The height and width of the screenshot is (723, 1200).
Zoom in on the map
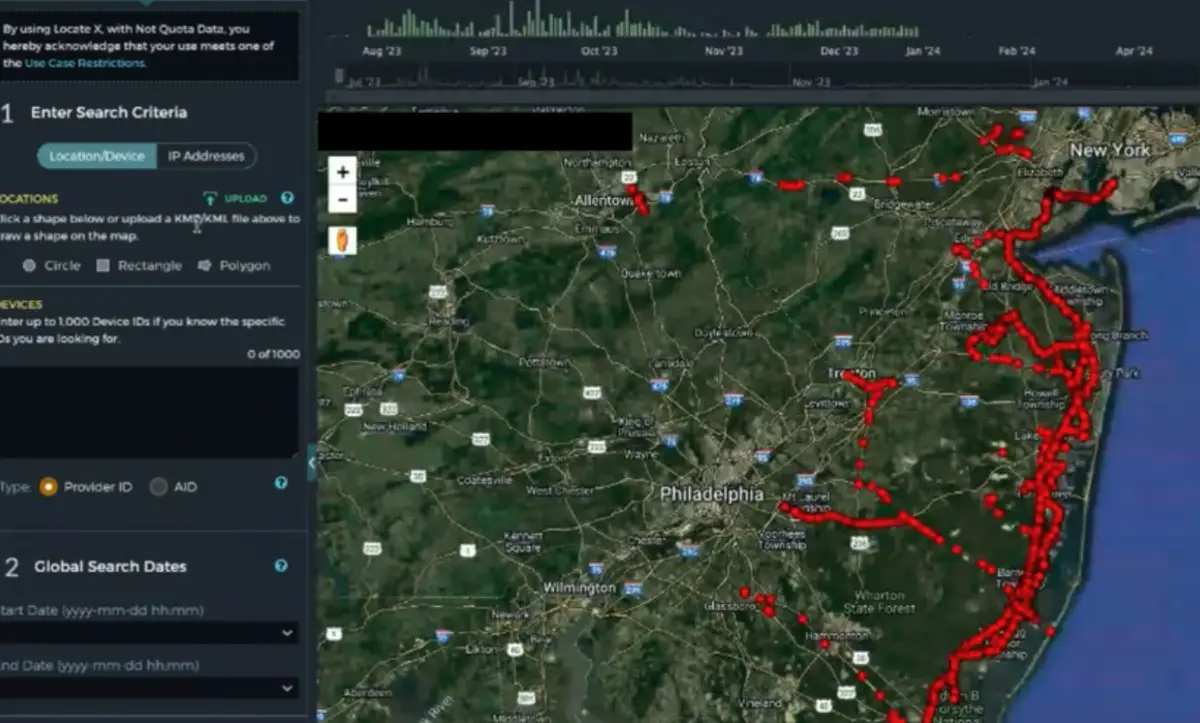pos(342,172)
